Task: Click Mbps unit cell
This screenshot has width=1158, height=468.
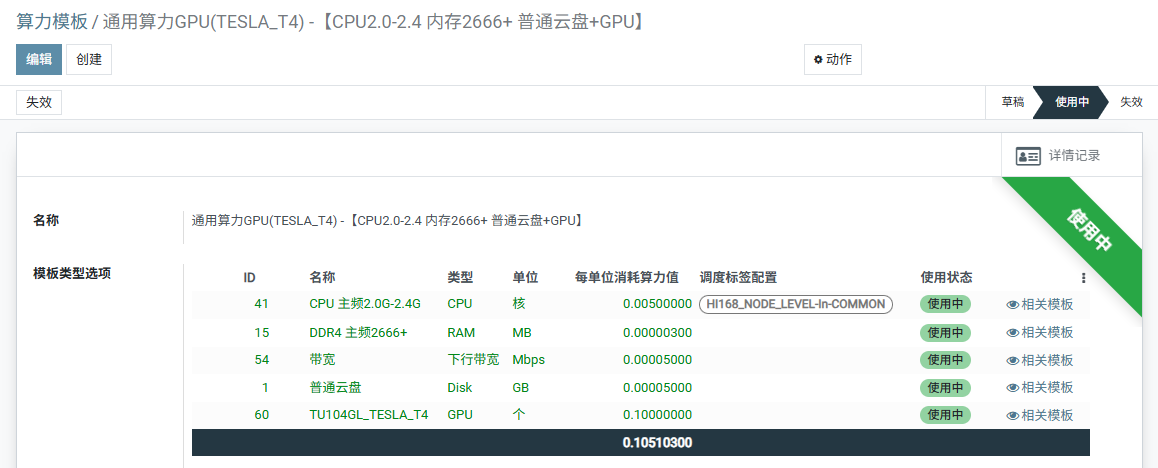Action: 529,359
